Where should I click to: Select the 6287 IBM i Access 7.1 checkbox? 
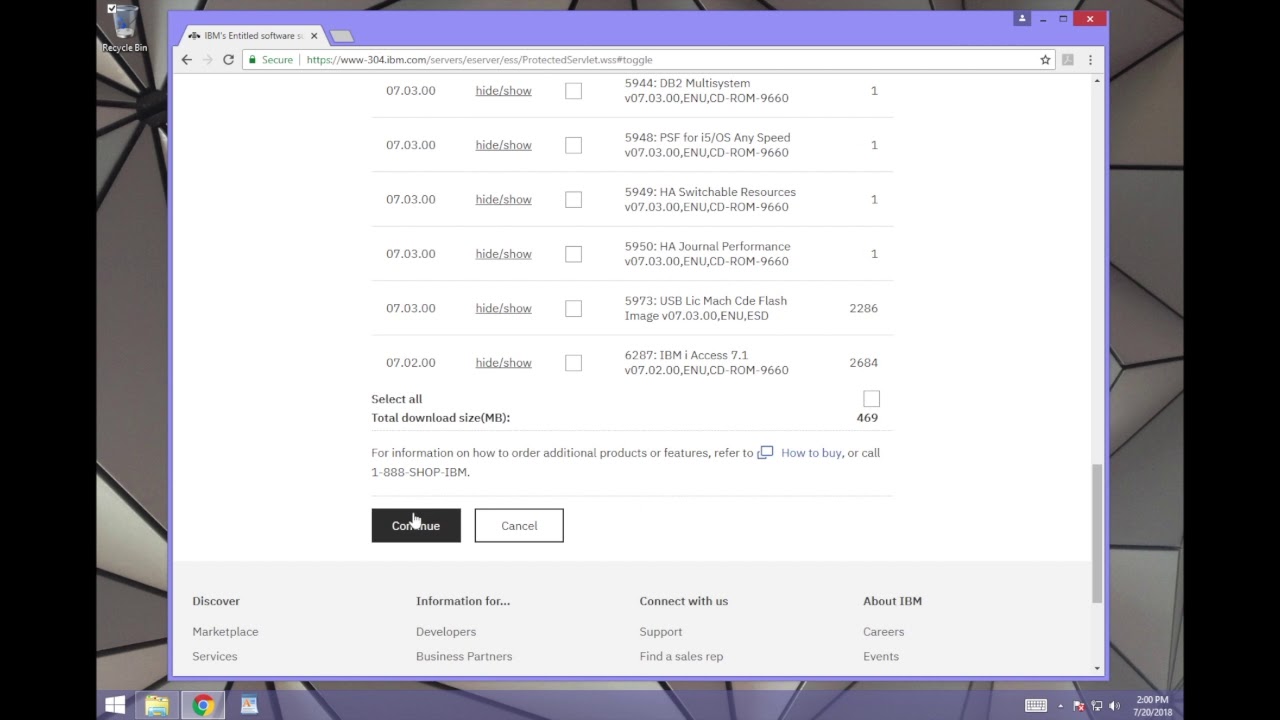(573, 363)
